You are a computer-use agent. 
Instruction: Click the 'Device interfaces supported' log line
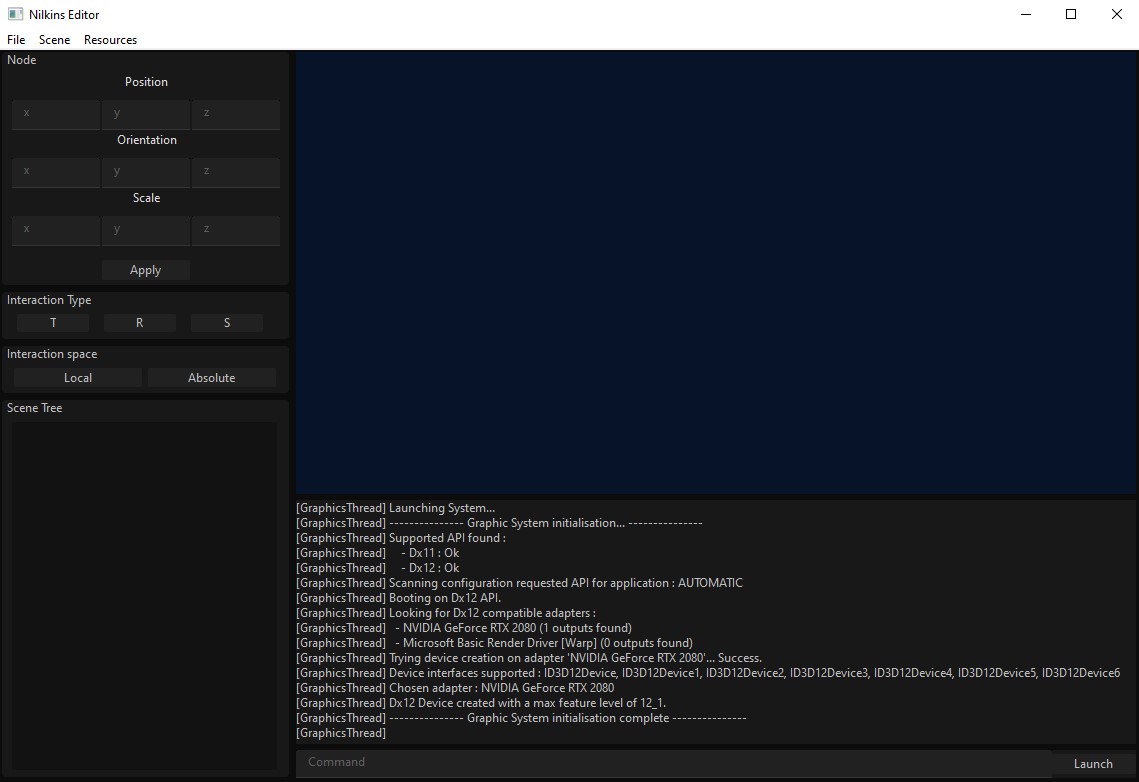(708, 673)
